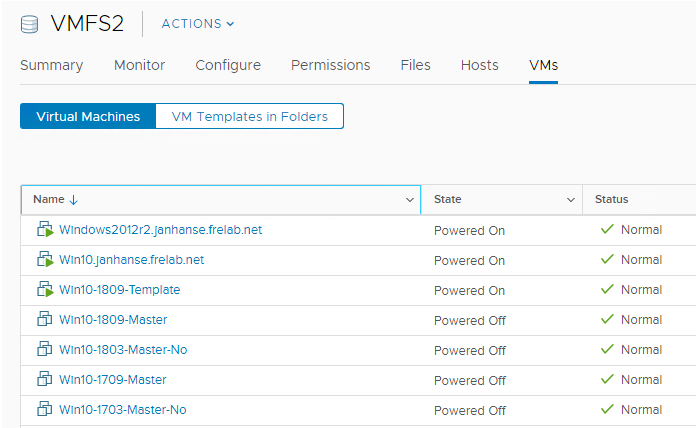Click the Windows2012r2 powered-on VM icon
The height and width of the screenshot is (428, 696).
(x=45, y=230)
